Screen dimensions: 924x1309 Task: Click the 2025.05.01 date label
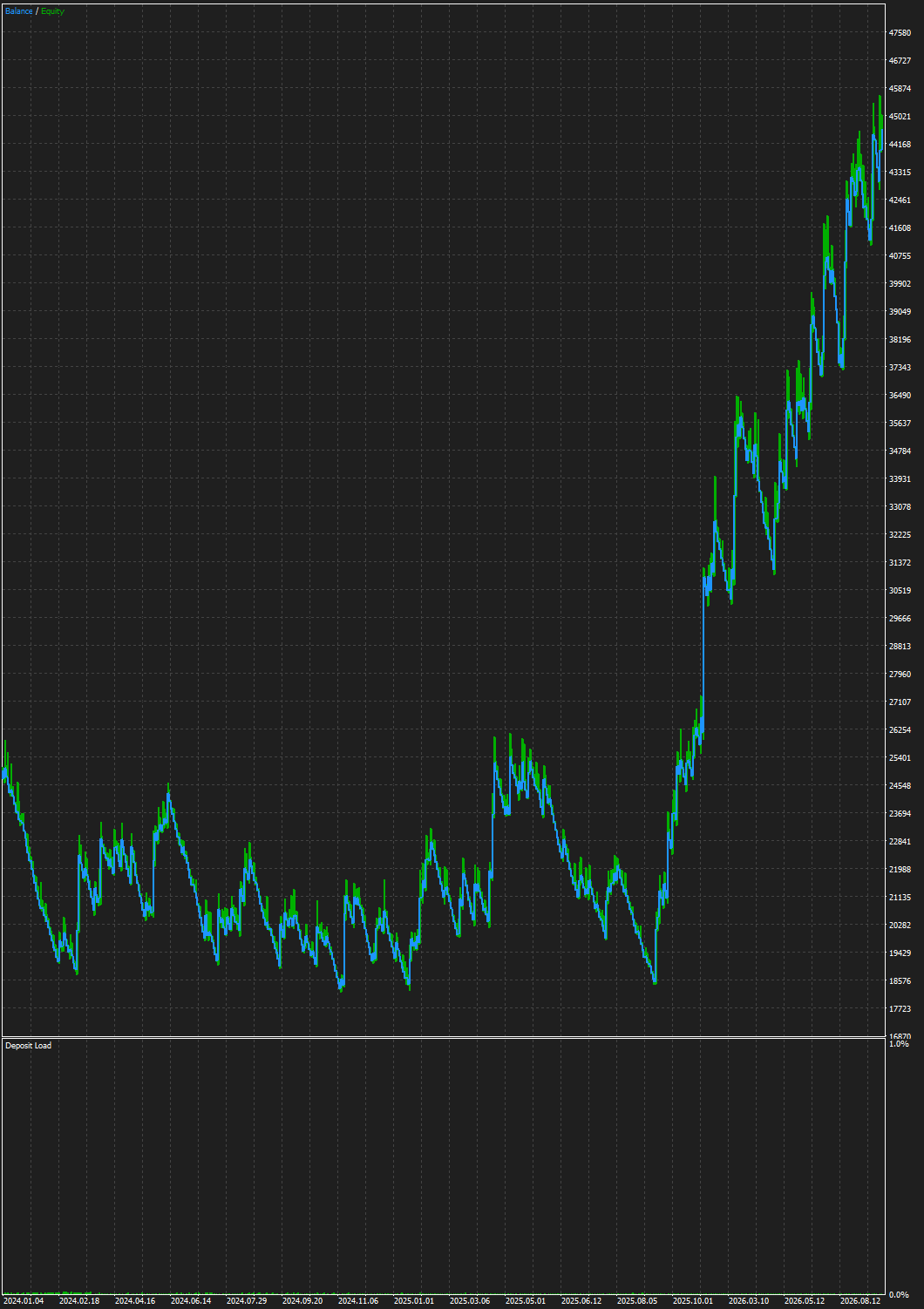pyautogui.click(x=526, y=1301)
